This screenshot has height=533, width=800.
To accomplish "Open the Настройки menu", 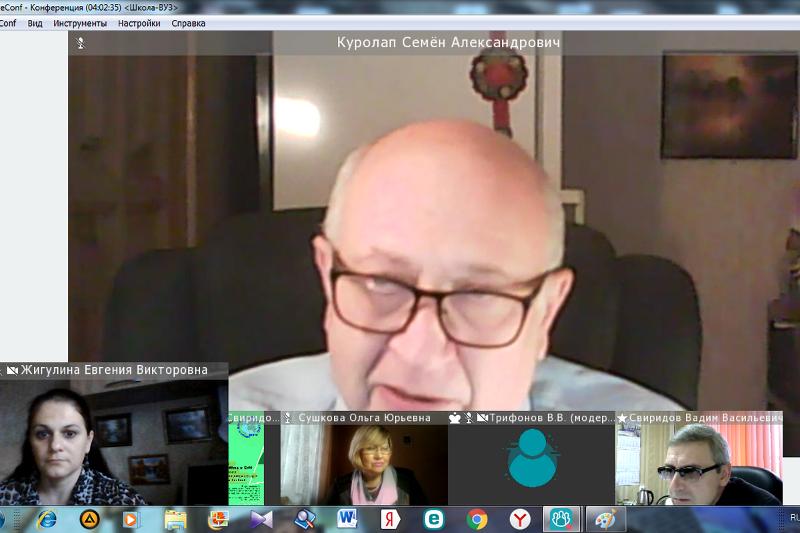I will click(138, 23).
